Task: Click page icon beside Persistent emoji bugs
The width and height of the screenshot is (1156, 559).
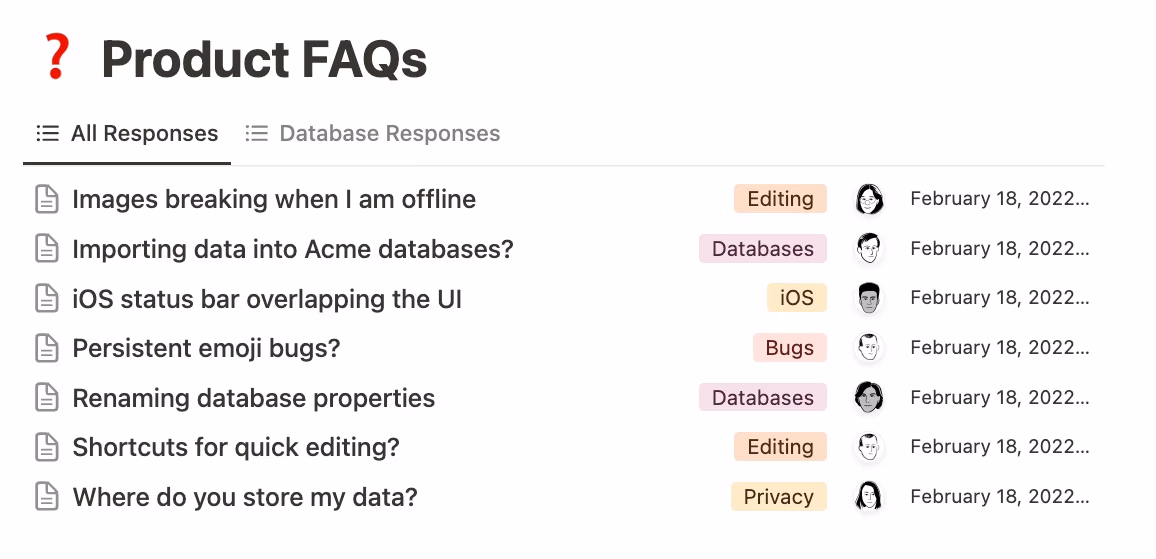Action: (47, 348)
